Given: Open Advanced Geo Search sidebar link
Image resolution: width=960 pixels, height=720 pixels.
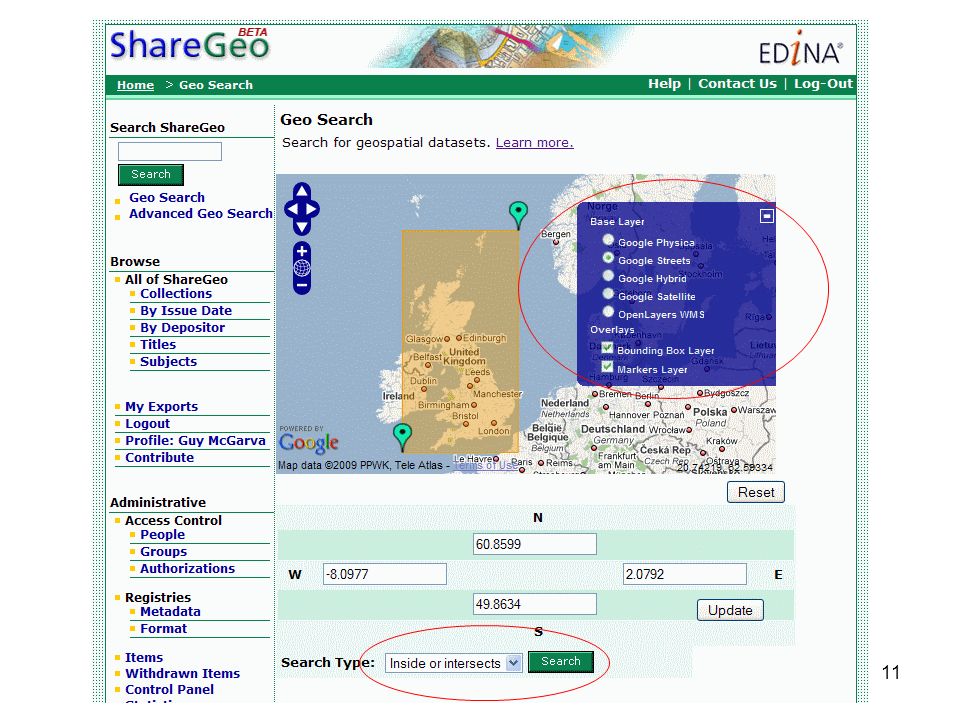Looking at the screenshot, I should point(200,214).
